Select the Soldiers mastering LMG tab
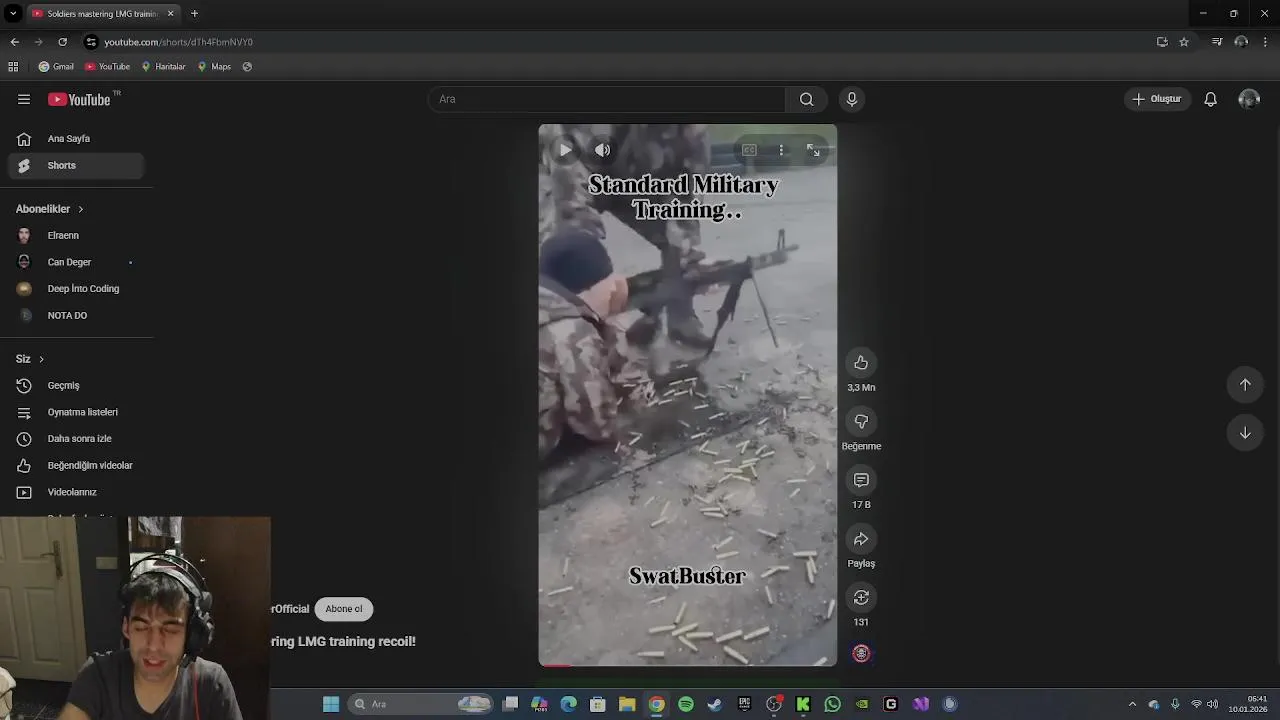The image size is (1280, 720). (103, 14)
